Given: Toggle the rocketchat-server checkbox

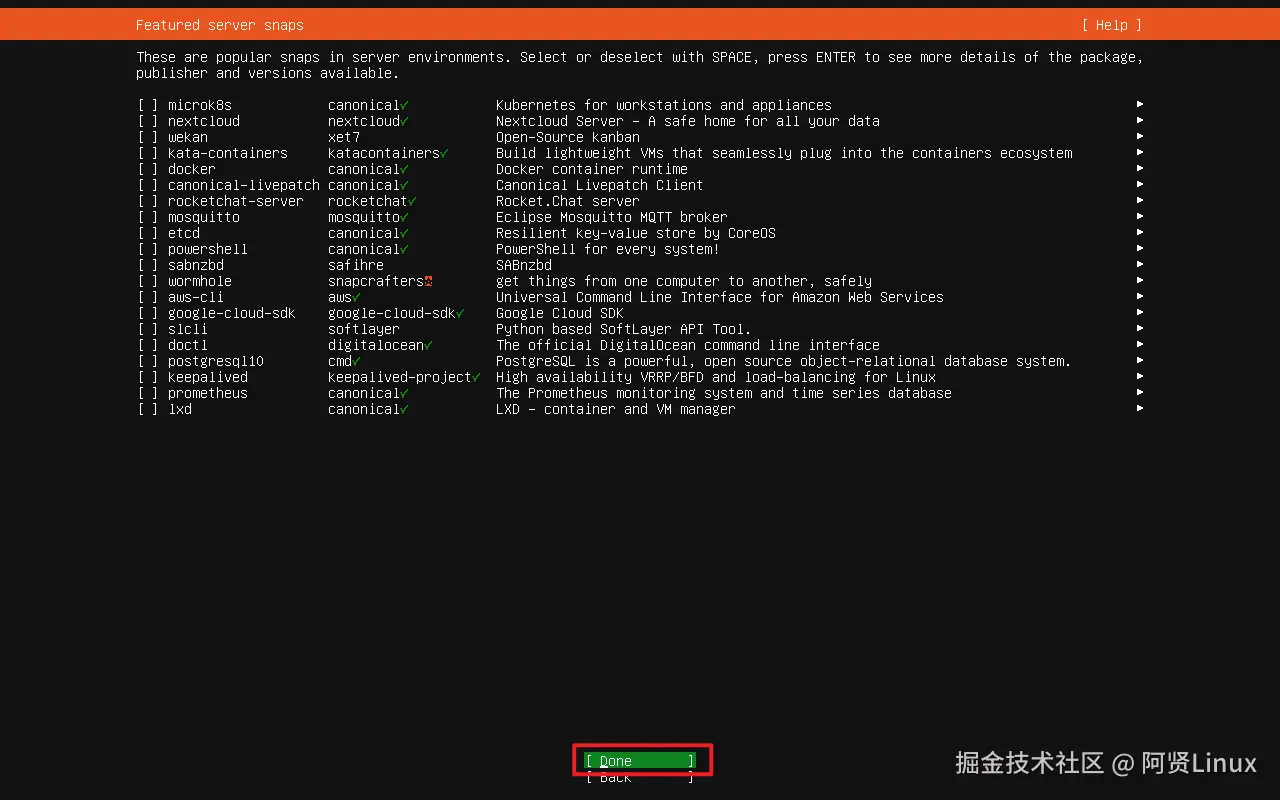Looking at the screenshot, I should 148,201.
